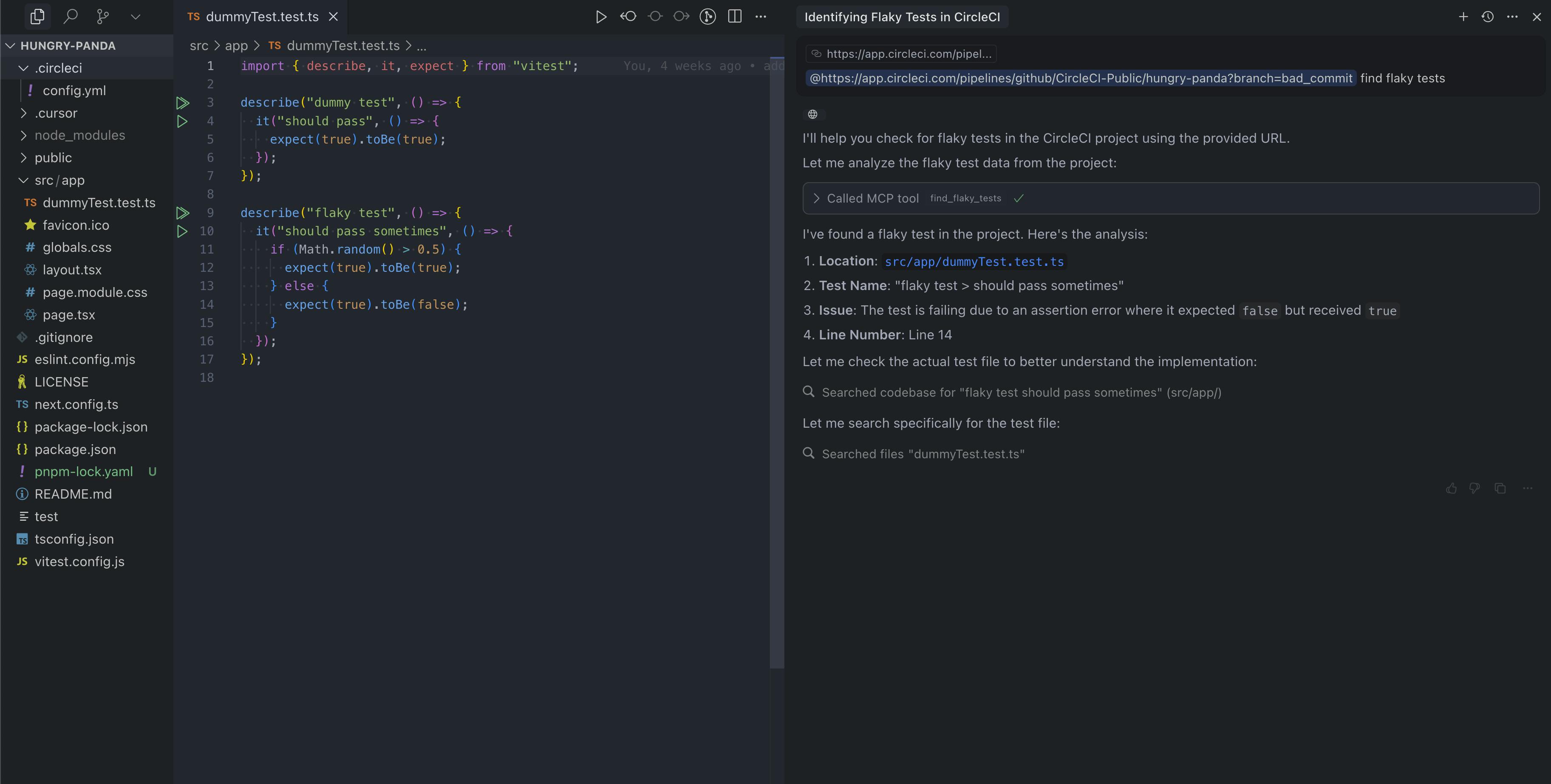
Task: Select the split editor icon in the toolbar
Action: click(734, 16)
